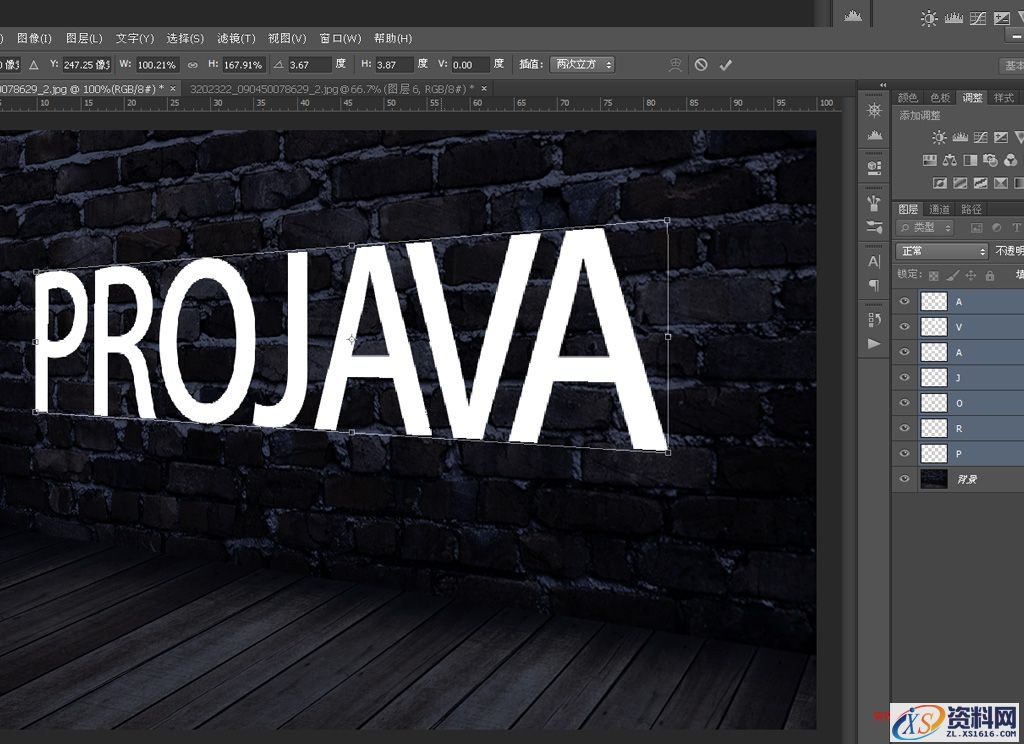Open the Paragraph panel icon in dock

874,285
